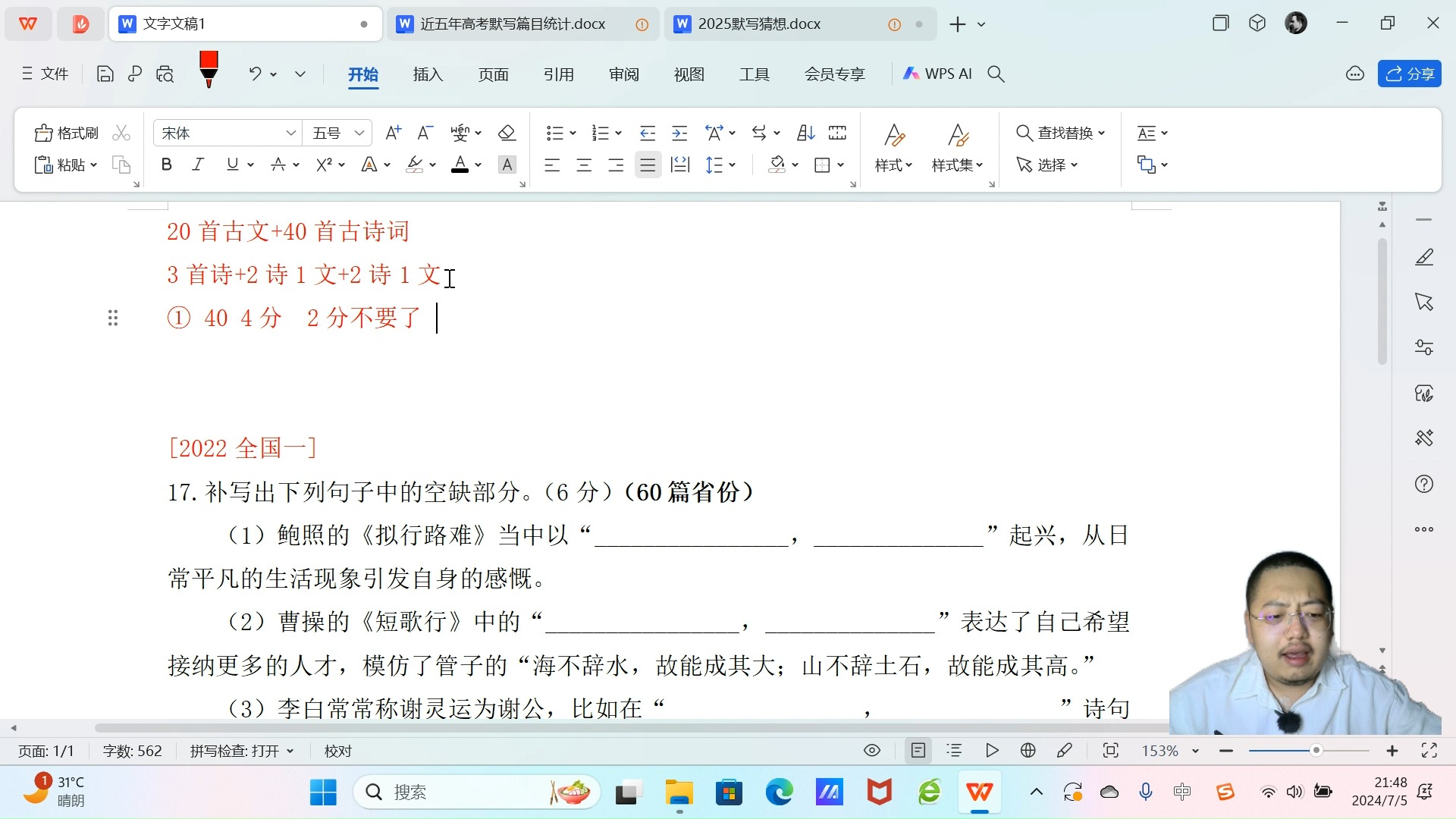Align paragraph to the right
The image size is (1456, 819).
pyautogui.click(x=616, y=165)
